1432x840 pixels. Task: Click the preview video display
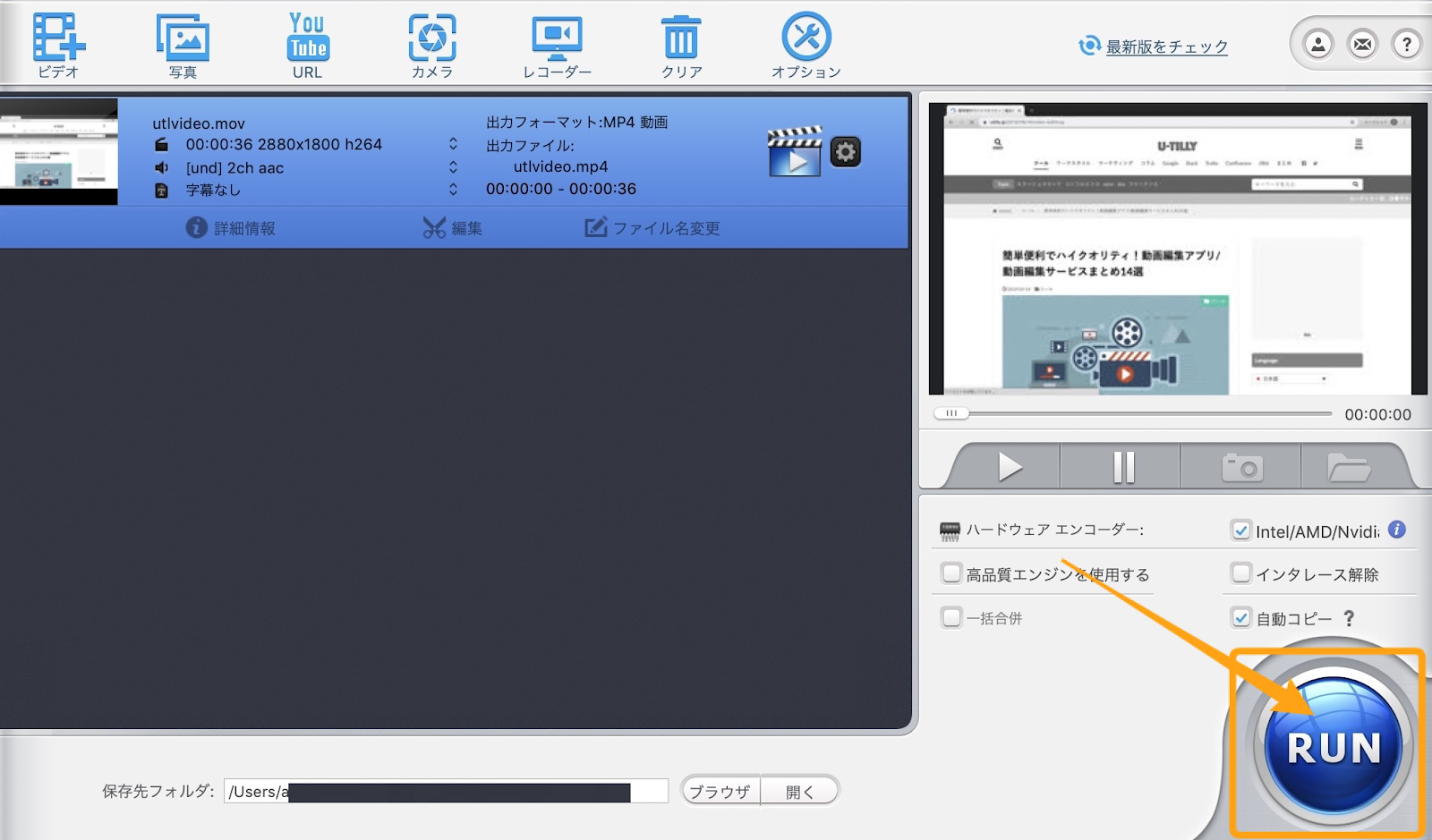pos(1178,249)
